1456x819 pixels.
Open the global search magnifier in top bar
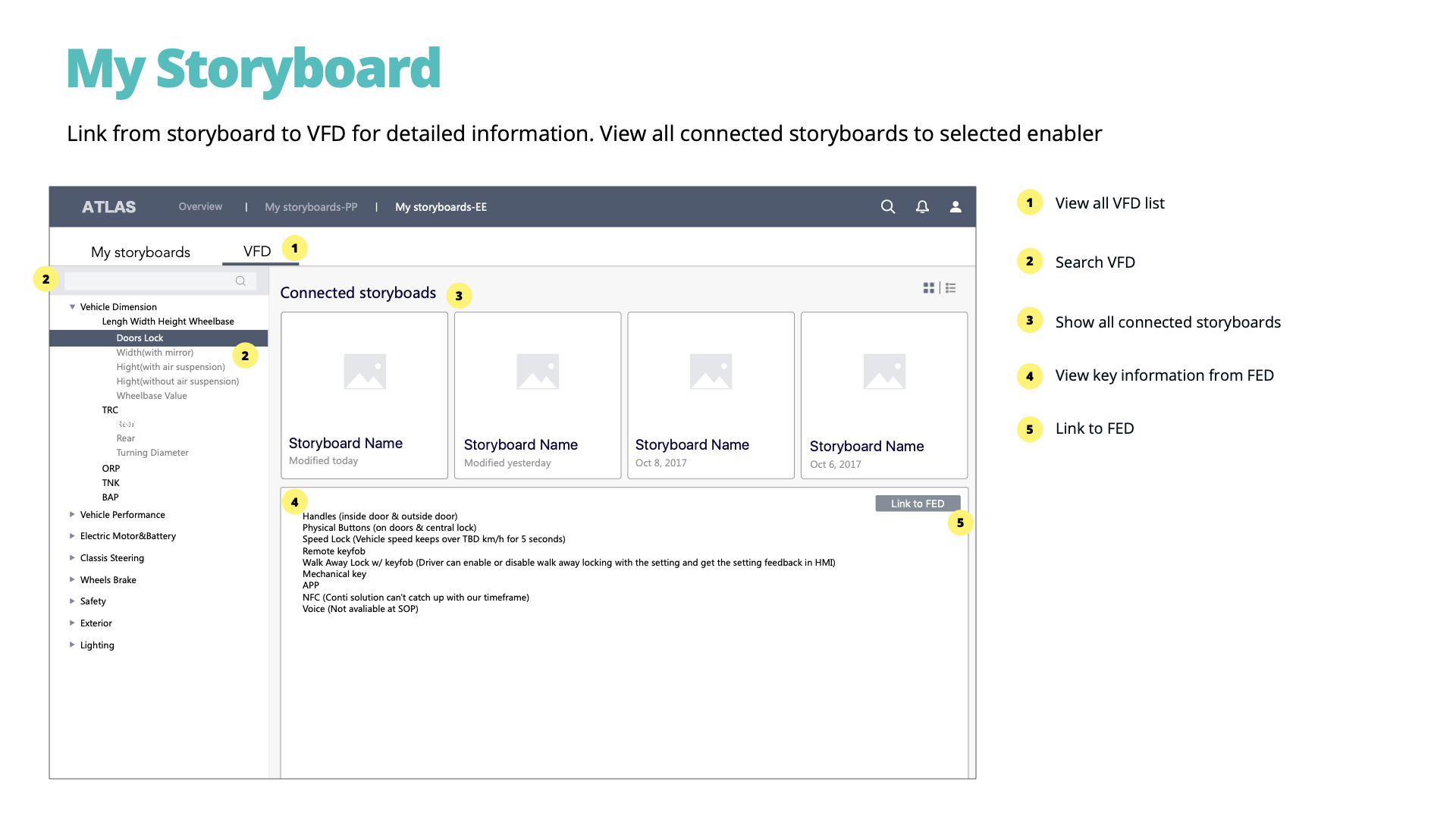[887, 206]
